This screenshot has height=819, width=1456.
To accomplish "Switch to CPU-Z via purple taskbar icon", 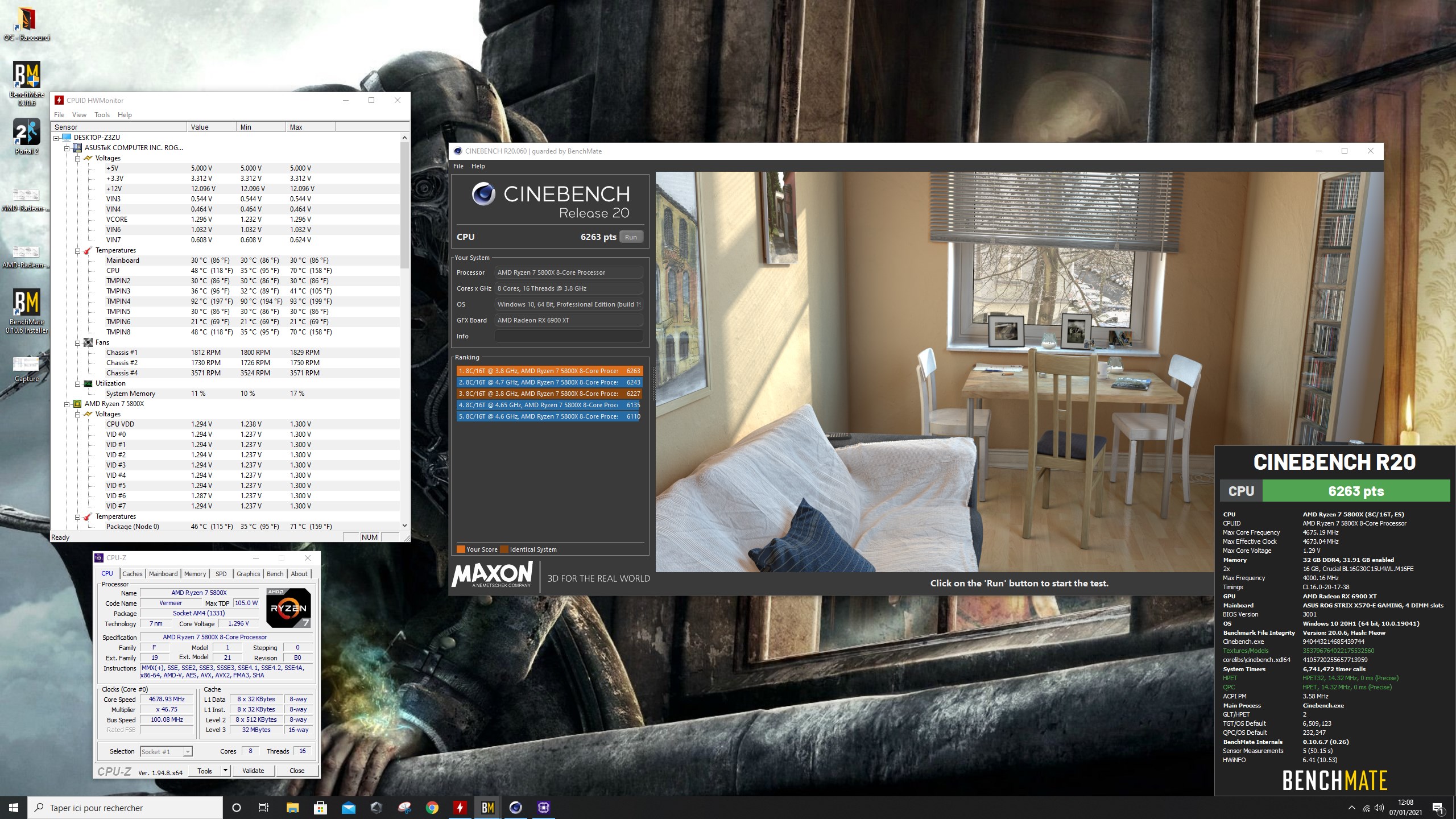I will 543,808.
